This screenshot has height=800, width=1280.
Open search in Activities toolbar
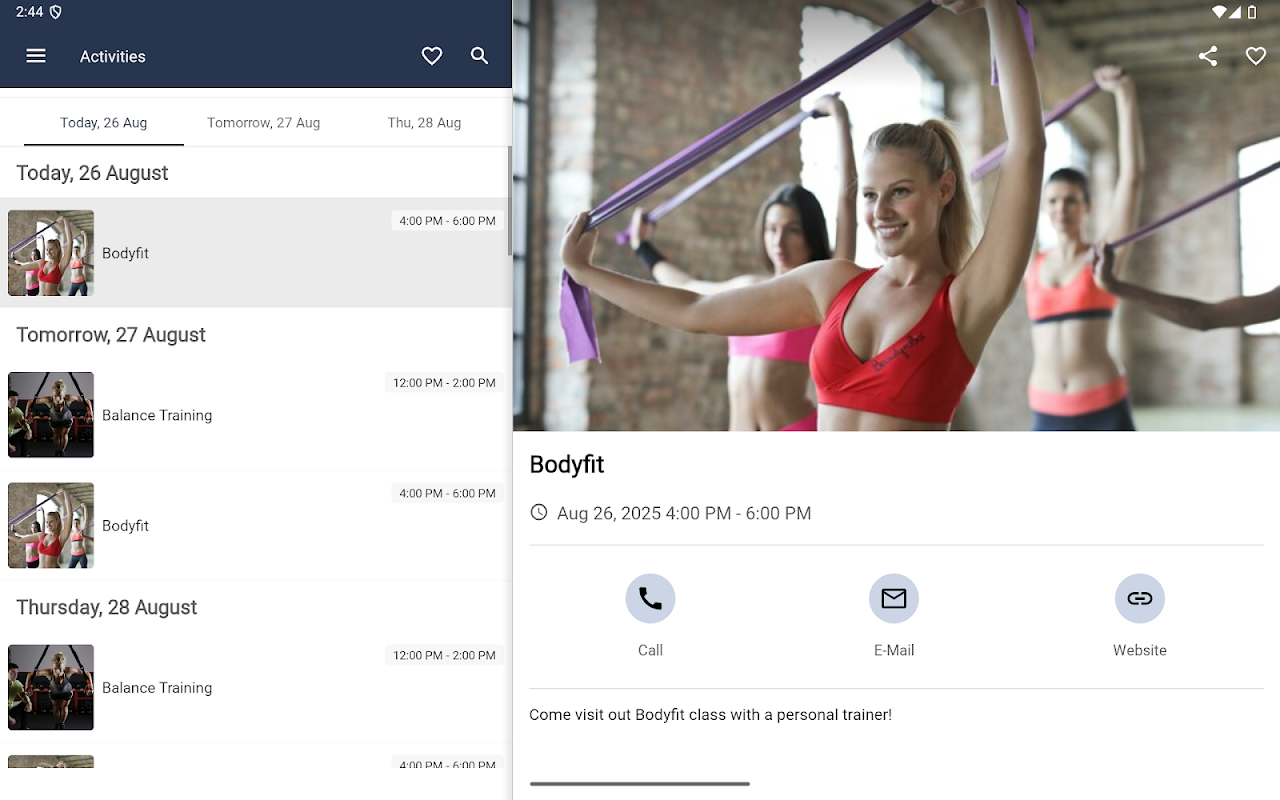480,56
